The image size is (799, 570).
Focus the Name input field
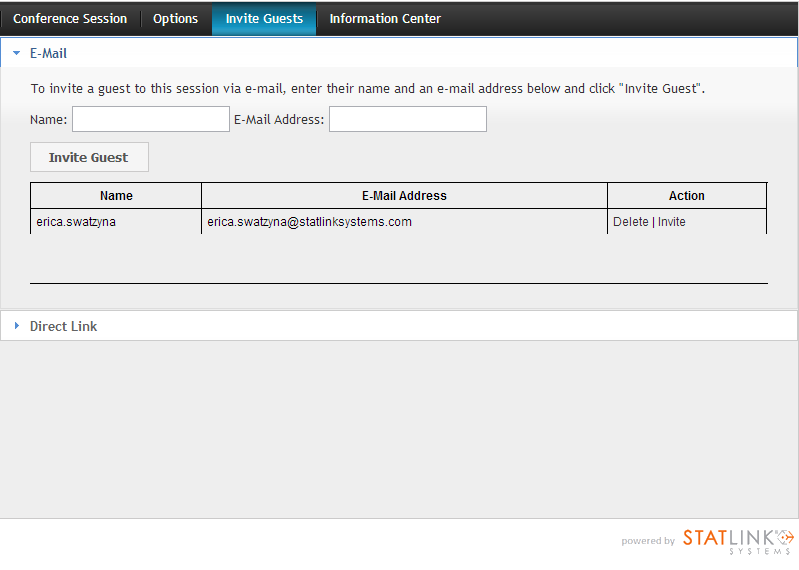151,119
